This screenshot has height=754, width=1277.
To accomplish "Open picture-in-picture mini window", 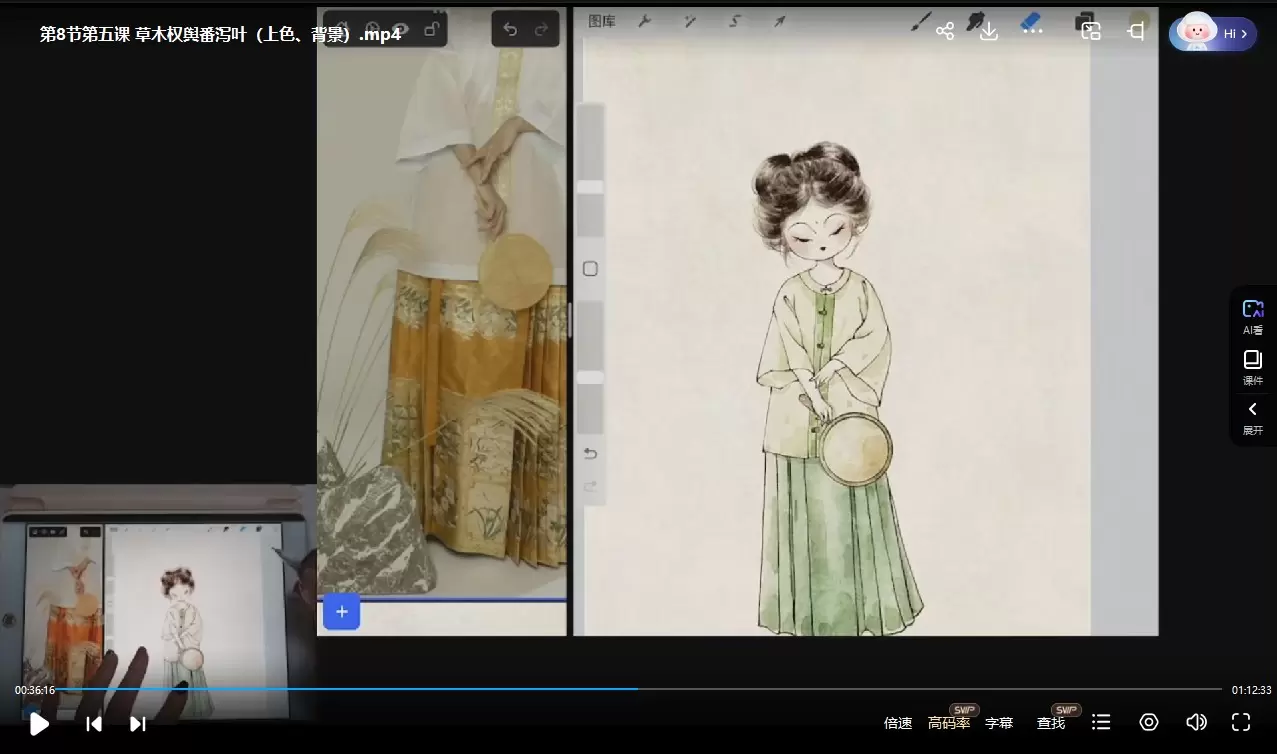I will (1091, 32).
